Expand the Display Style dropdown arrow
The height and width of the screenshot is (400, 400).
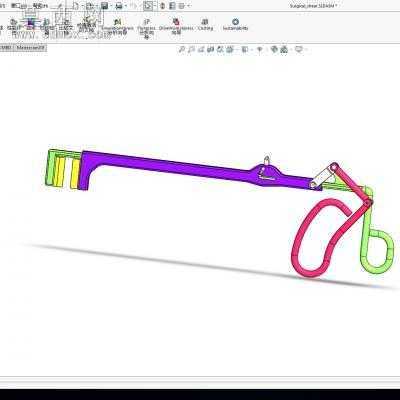[251, 50]
